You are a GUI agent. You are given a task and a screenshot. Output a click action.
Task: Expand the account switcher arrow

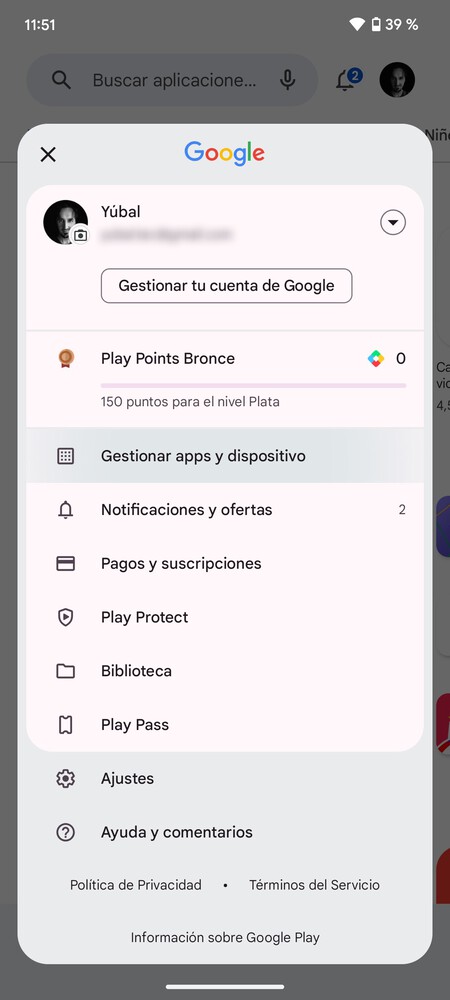[x=393, y=223]
